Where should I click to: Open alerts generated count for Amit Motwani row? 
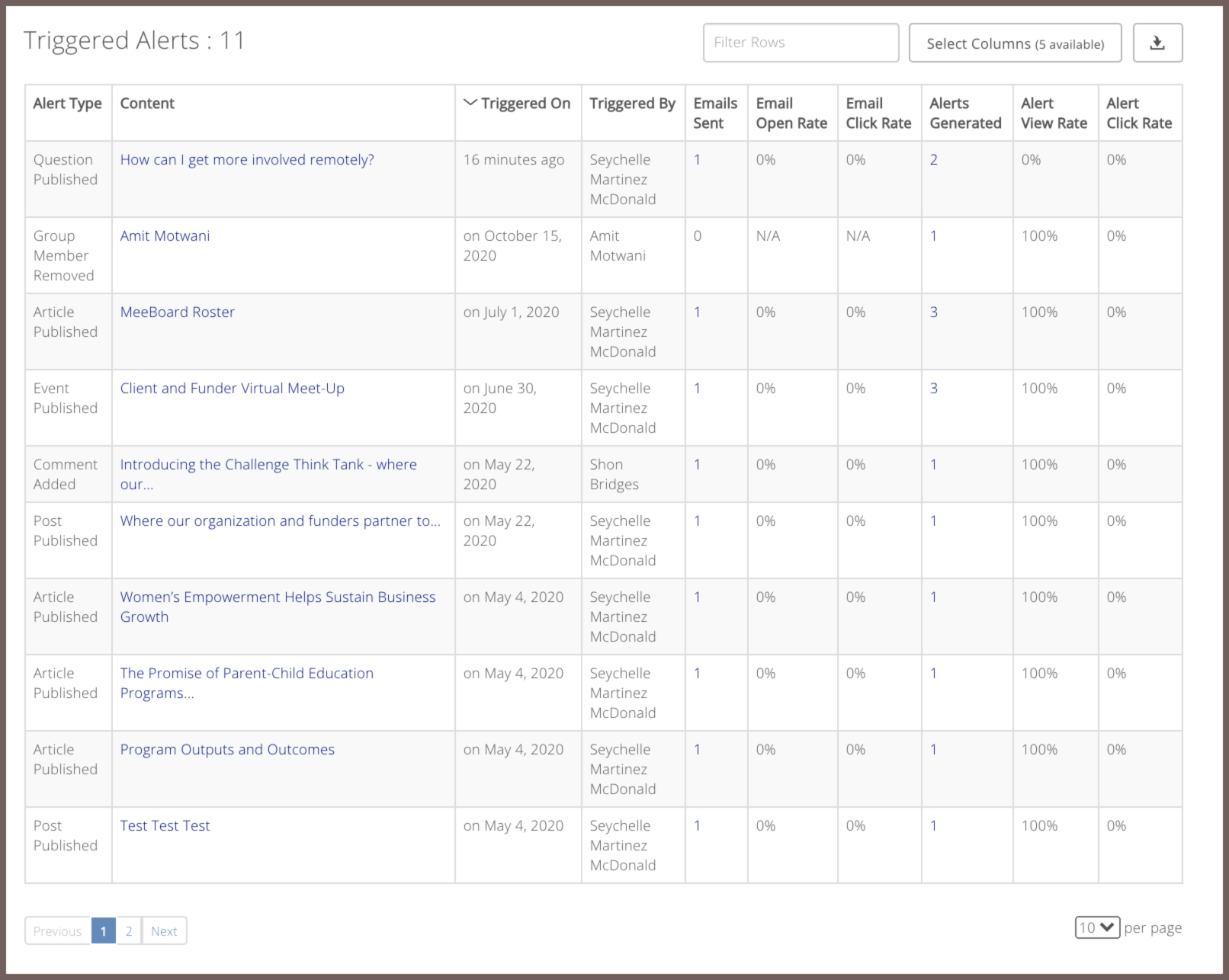click(x=933, y=235)
